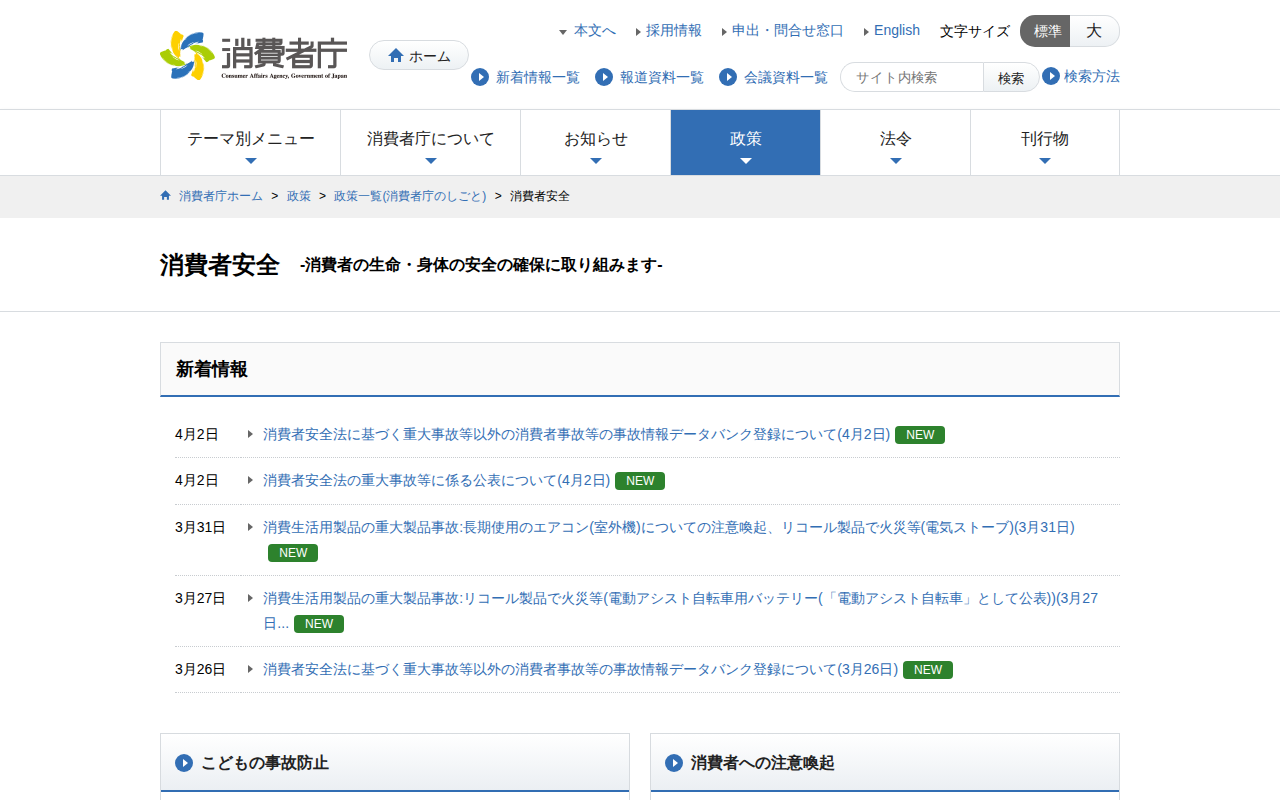
Task: Expand the テーマ別メニュー dropdown
Action: 250,142
